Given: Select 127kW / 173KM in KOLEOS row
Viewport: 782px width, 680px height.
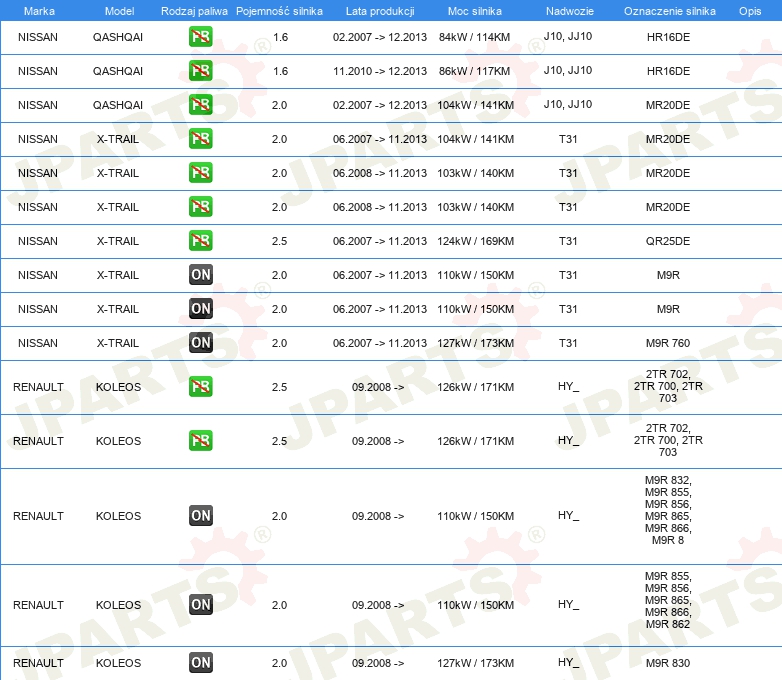Looking at the screenshot, I should coord(475,663).
